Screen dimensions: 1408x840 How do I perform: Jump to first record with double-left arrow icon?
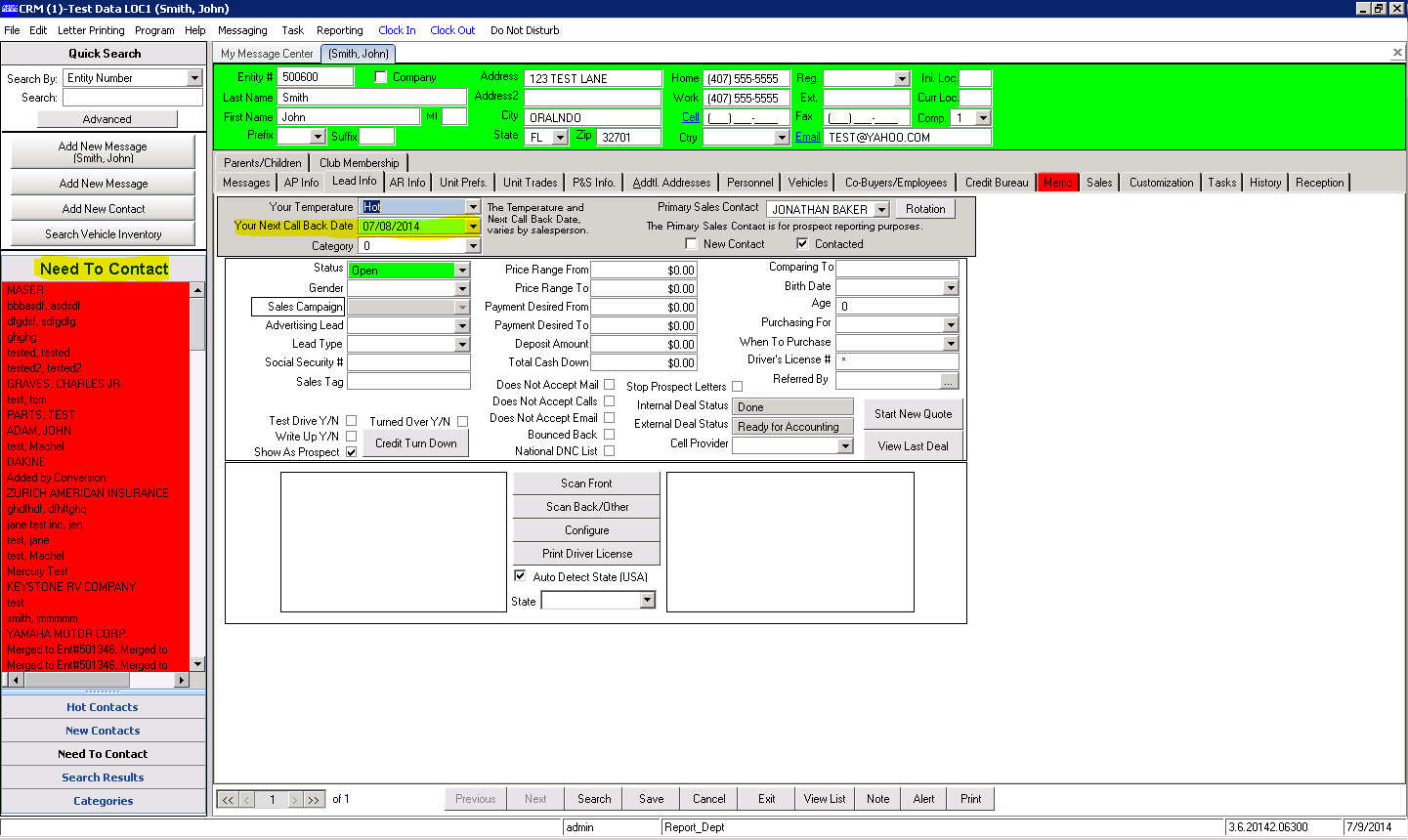coord(227,798)
